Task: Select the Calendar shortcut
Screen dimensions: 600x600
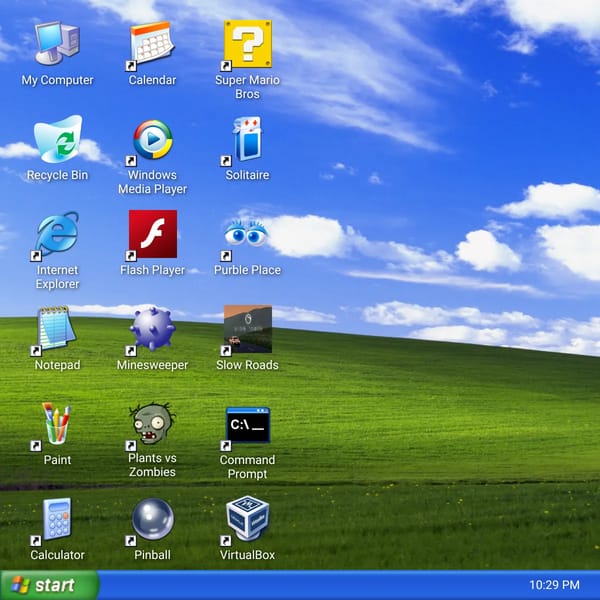Action: 152,44
